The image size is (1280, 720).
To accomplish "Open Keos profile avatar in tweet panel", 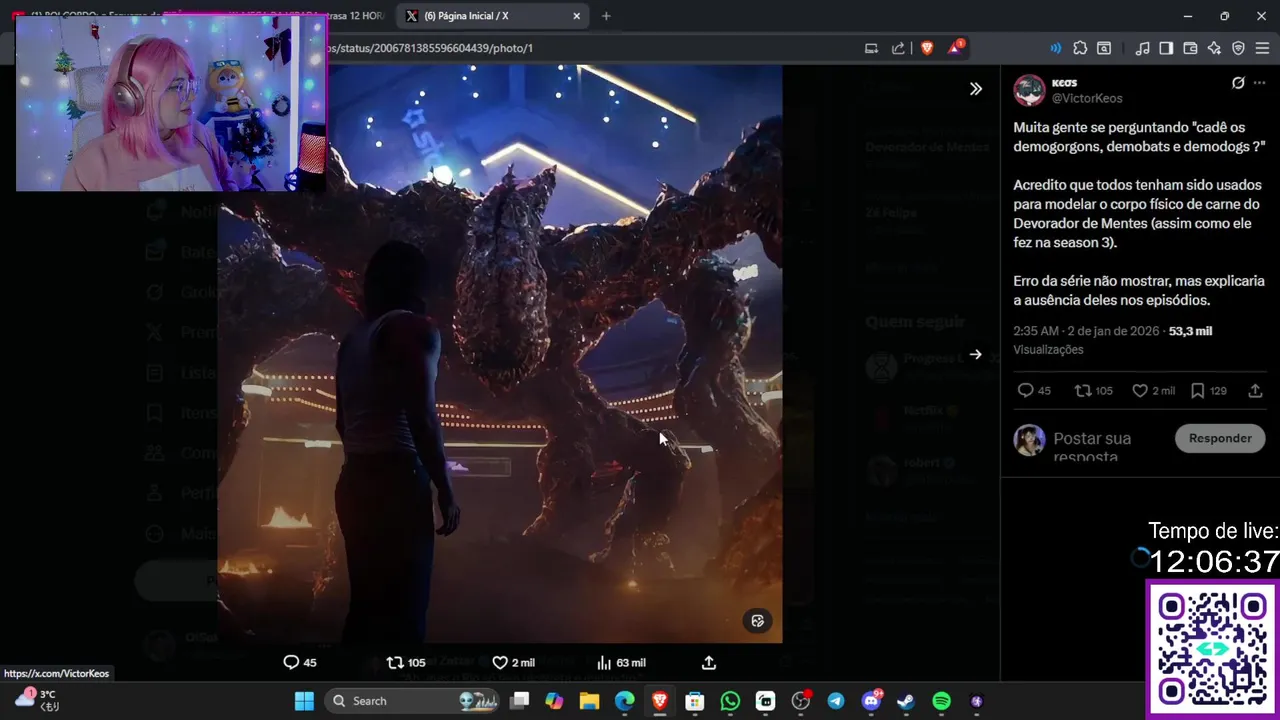I will click(1029, 90).
